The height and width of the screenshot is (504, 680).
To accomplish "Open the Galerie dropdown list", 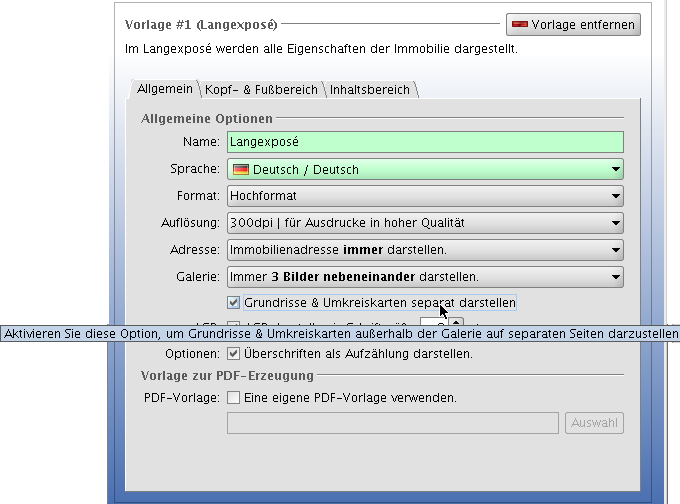I will click(616, 277).
